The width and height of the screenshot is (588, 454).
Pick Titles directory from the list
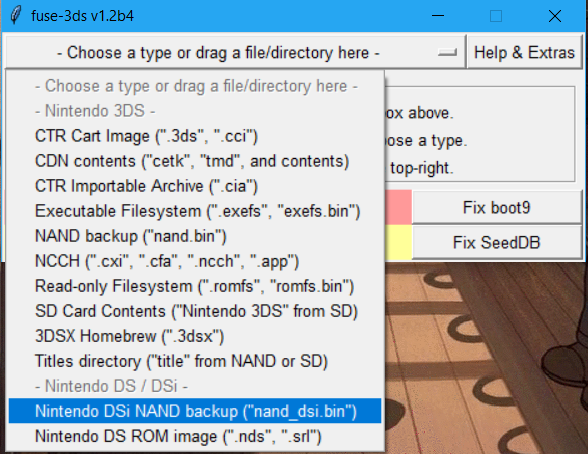195,361
